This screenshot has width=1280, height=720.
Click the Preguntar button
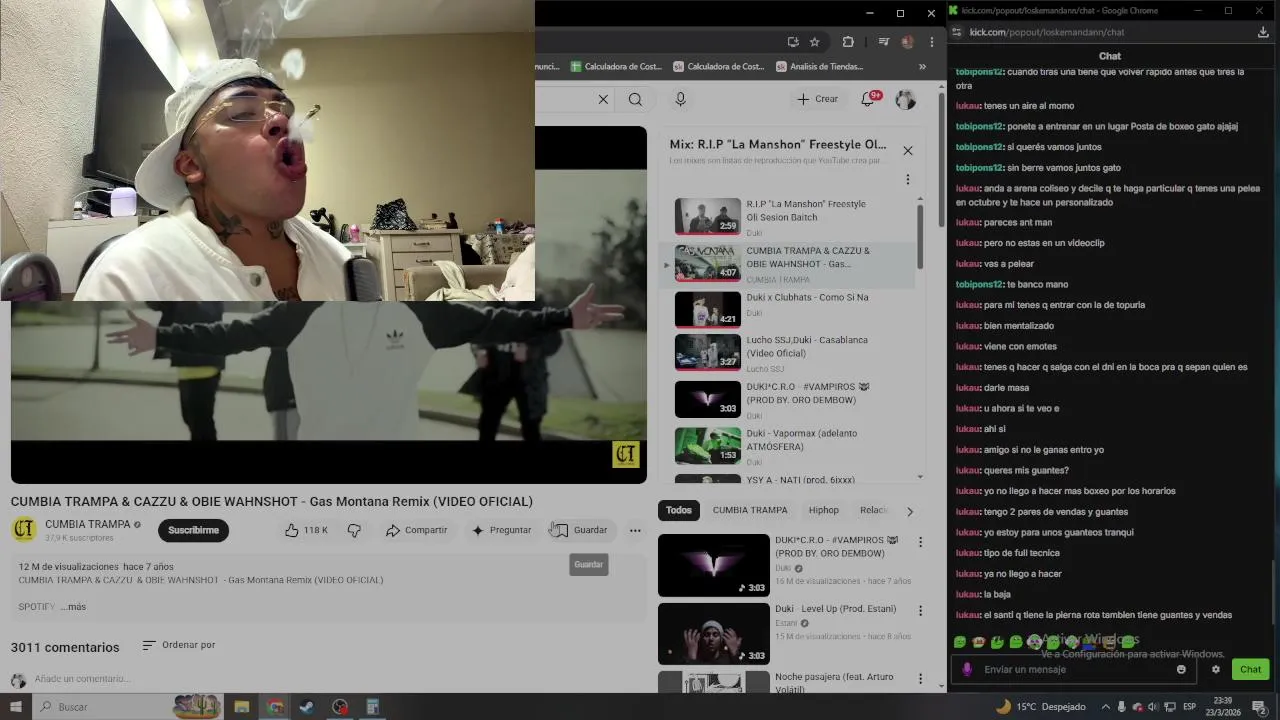coord(501,530)
